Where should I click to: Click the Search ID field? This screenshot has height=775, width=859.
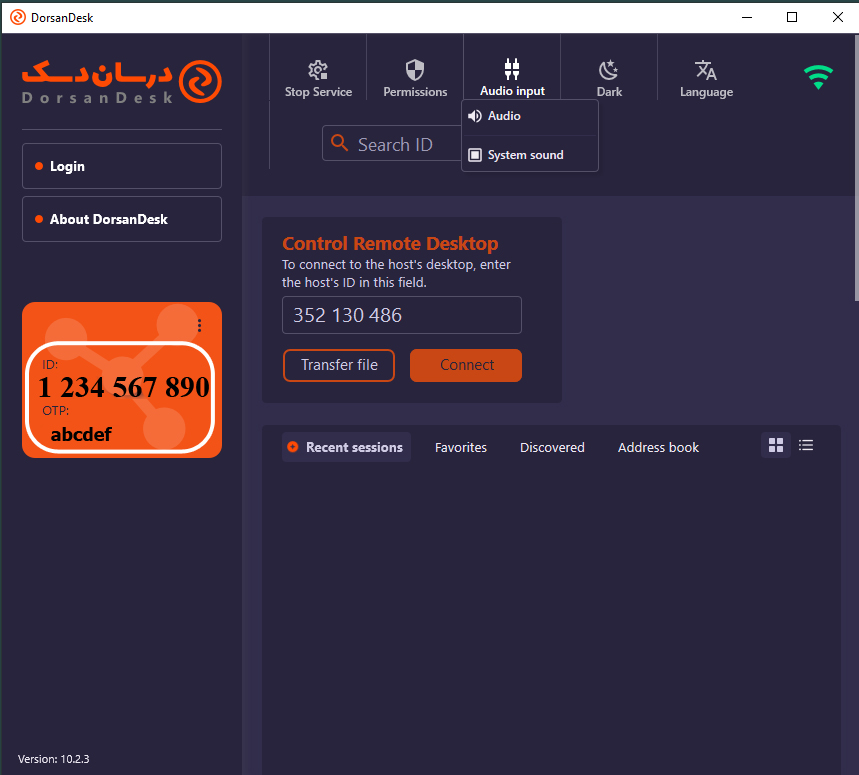click(392, 143)
